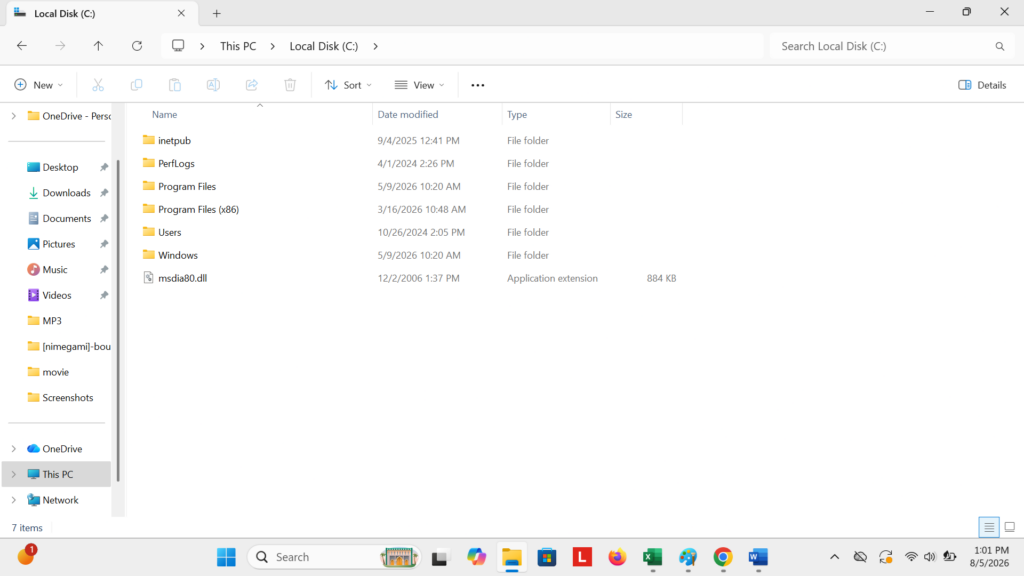This screenshot has height=576, width=1024.
Task: Expand the OneDrive tree node
Action: [x=14, y=449]
